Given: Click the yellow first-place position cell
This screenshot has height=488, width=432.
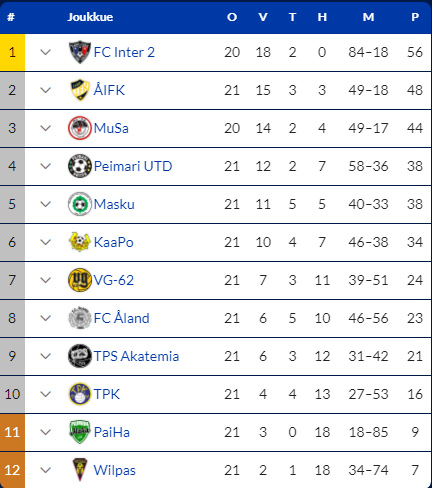Looking at the screenshot, I should coord(12,52).
